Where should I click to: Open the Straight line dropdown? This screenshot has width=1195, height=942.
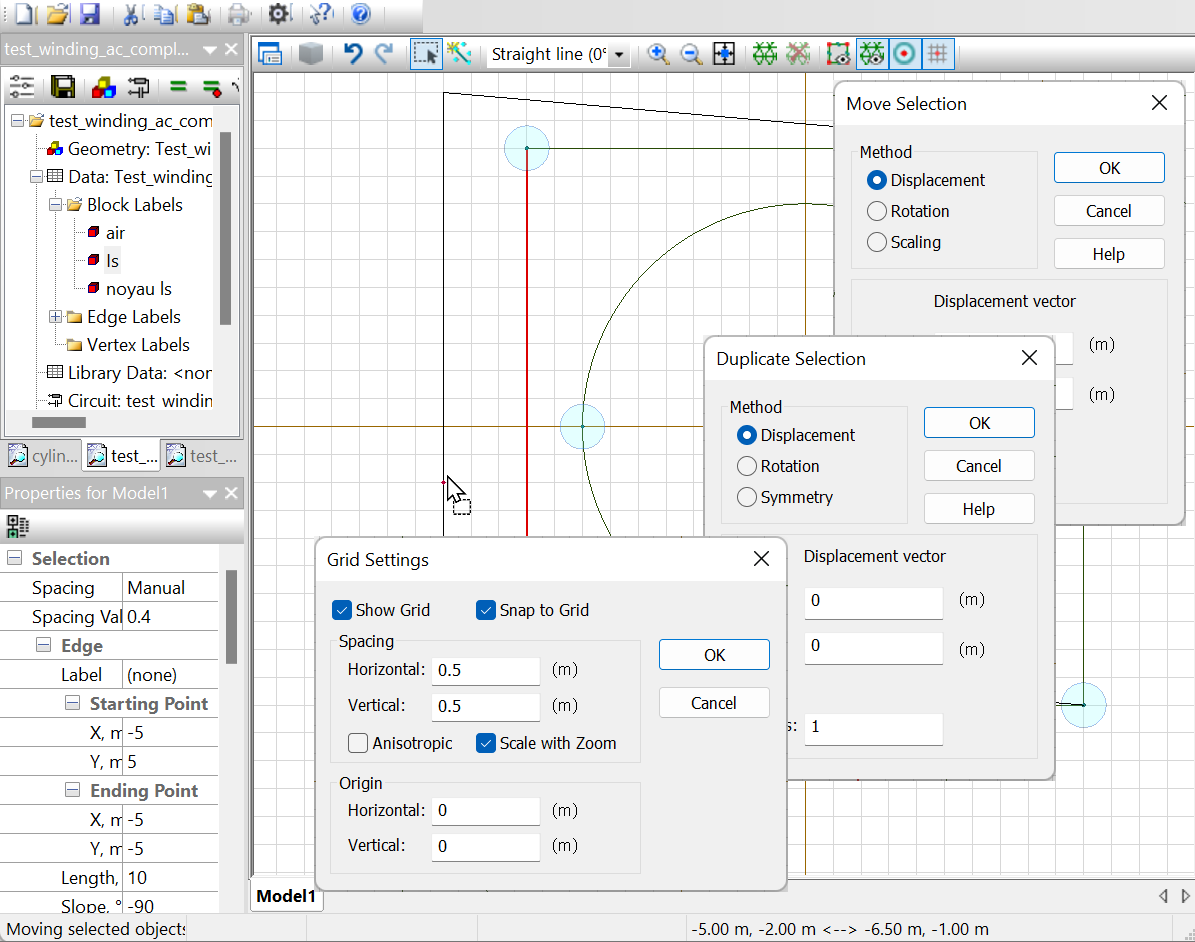[x=620, y=55]
